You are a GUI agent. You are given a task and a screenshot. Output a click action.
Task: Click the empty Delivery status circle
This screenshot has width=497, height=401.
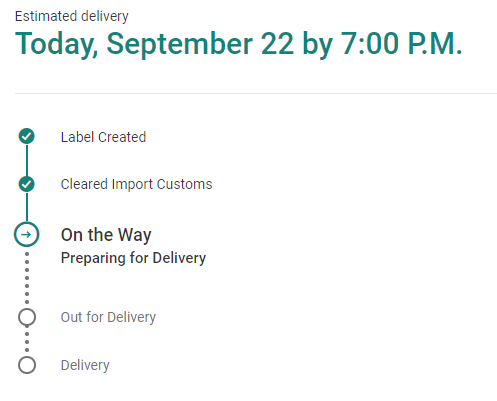pos(27,365)
